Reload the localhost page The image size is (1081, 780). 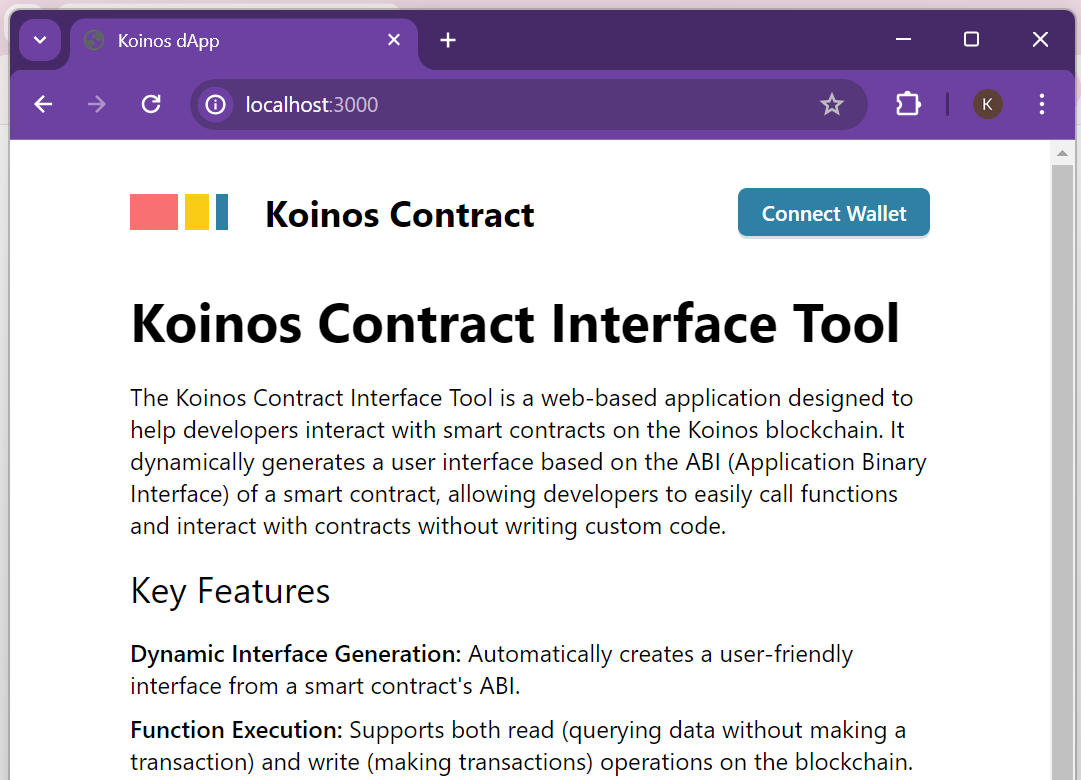point(151,104)
